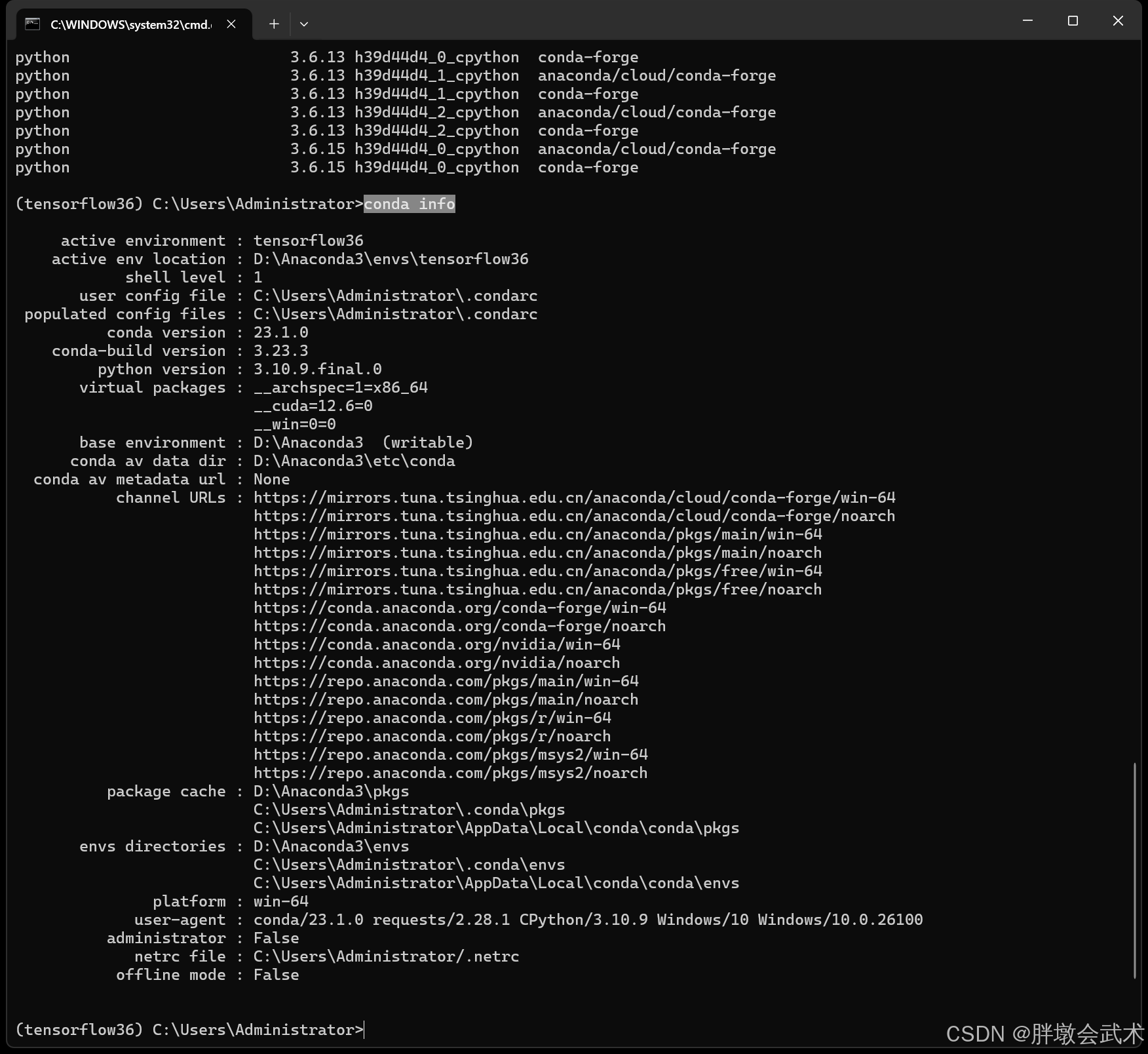This screenshot has width=1148, height=1054.
Task: Click the conda.anaconda.org/conda-forge/noarch URL
Action: point(460,626)
